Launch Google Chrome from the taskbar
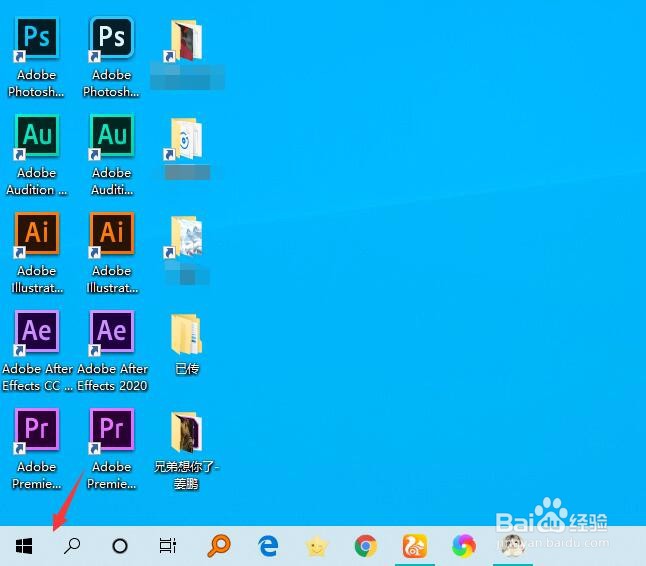Image resolution: width=646 pixels, height=566 pixels. click(x=365, y=546)
